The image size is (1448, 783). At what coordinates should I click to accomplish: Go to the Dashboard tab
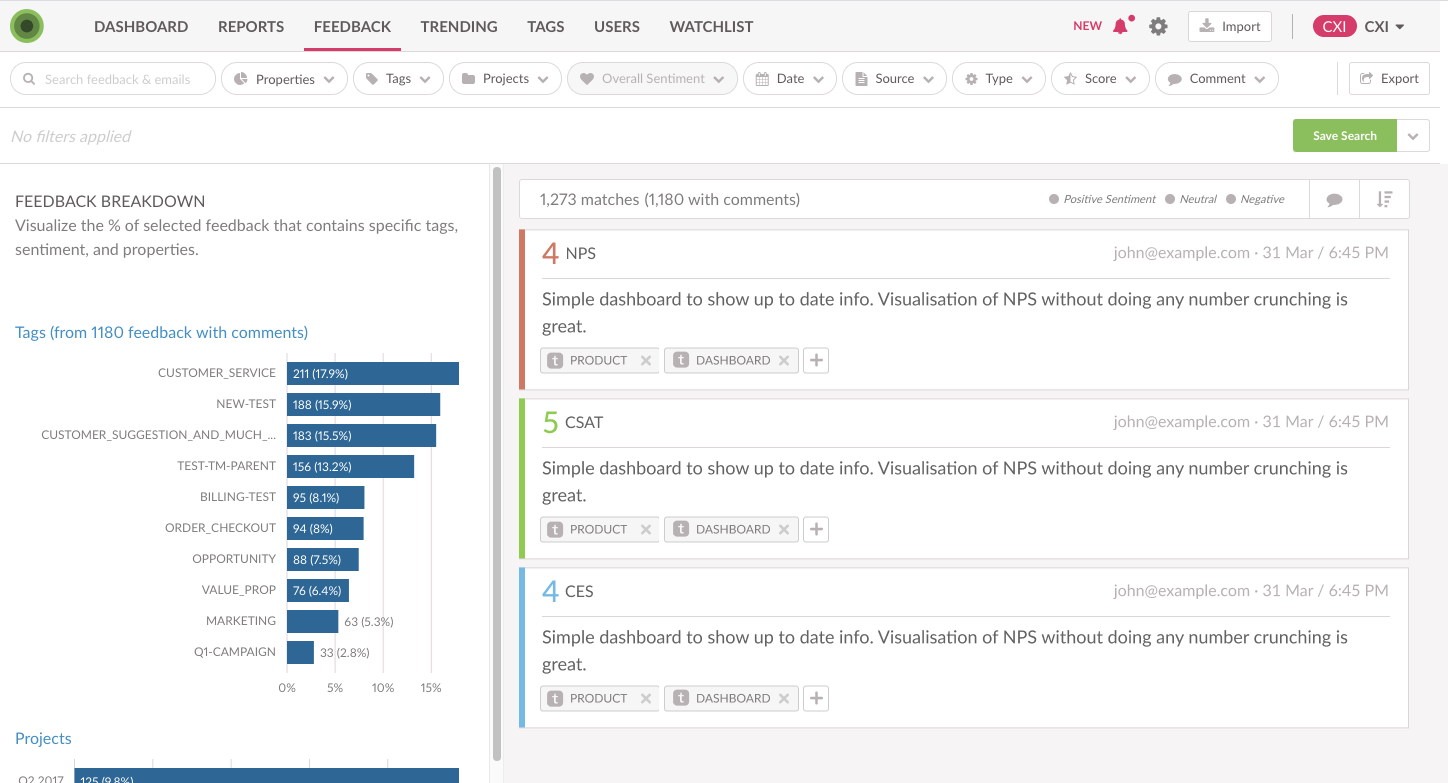(x=141, y=27)
